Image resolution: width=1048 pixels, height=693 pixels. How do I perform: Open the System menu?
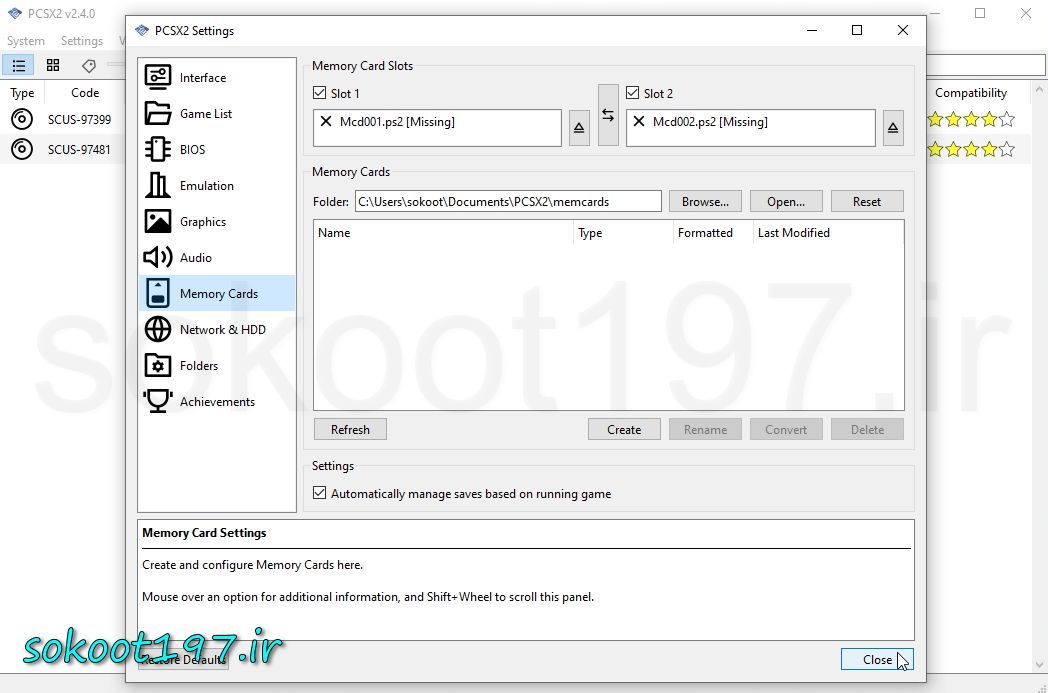(26, 41)
